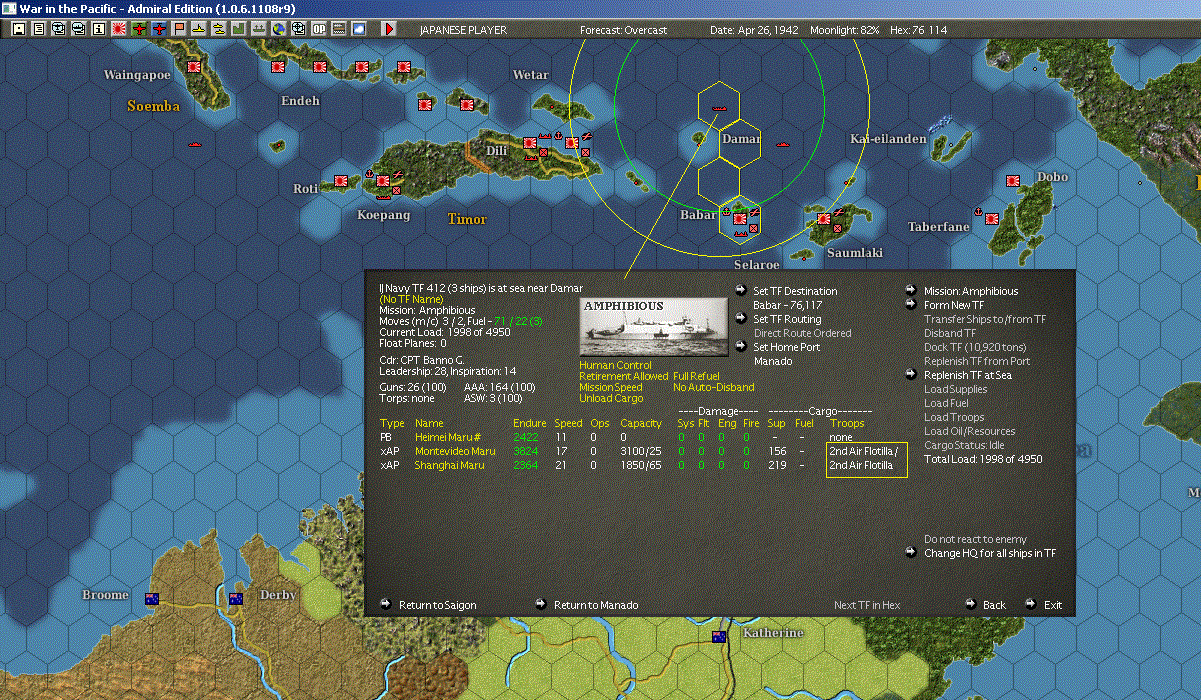The image size is (1201, 700).
Task: Toggle Unload Cargo setting
Action: click(x=612, y=398)
